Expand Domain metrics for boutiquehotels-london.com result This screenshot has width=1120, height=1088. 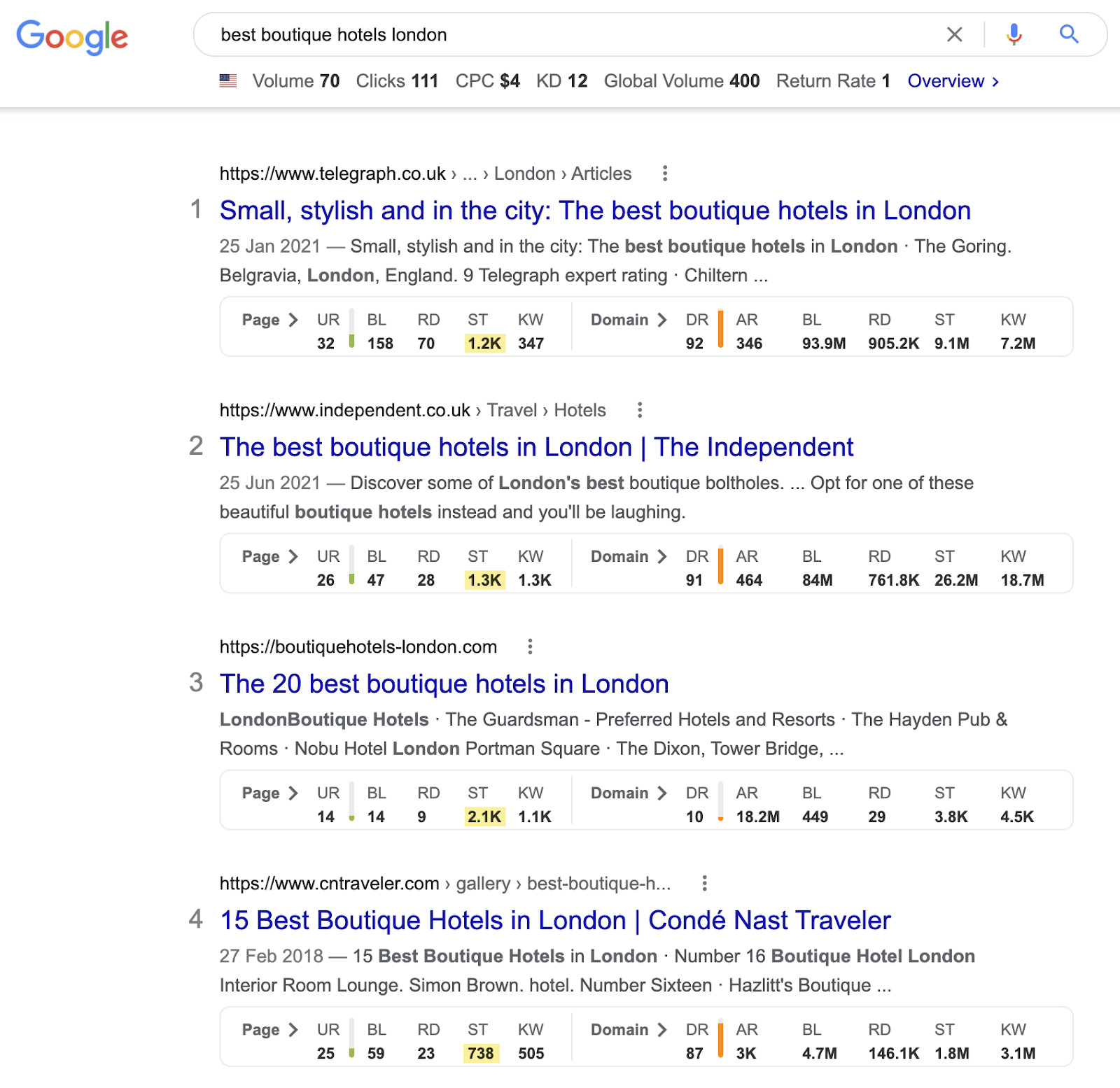tap(628, 793)
